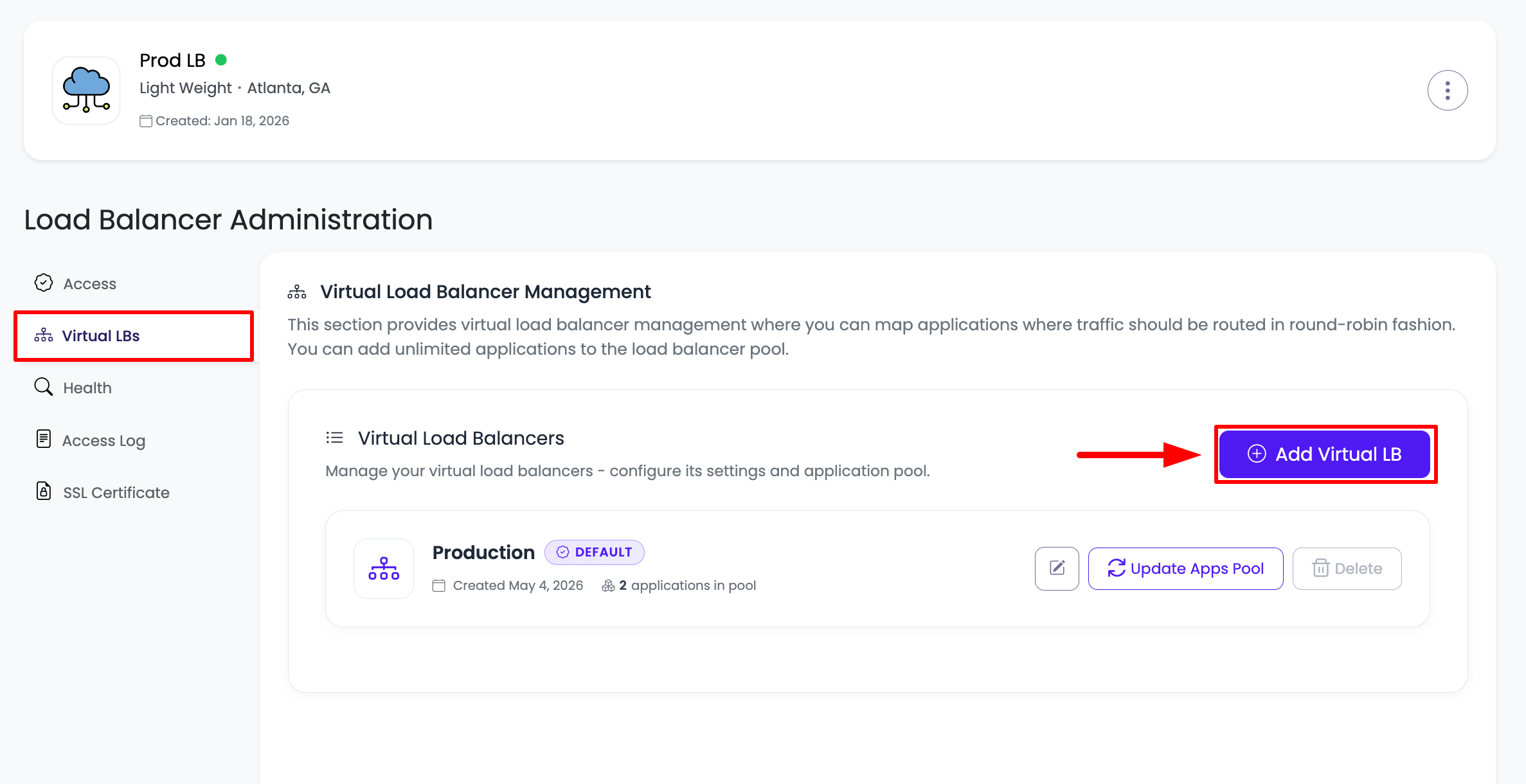1526x784 pixels.
Task: Click the green status dot beside Prod LB
Action: click(x=221, y=60)
